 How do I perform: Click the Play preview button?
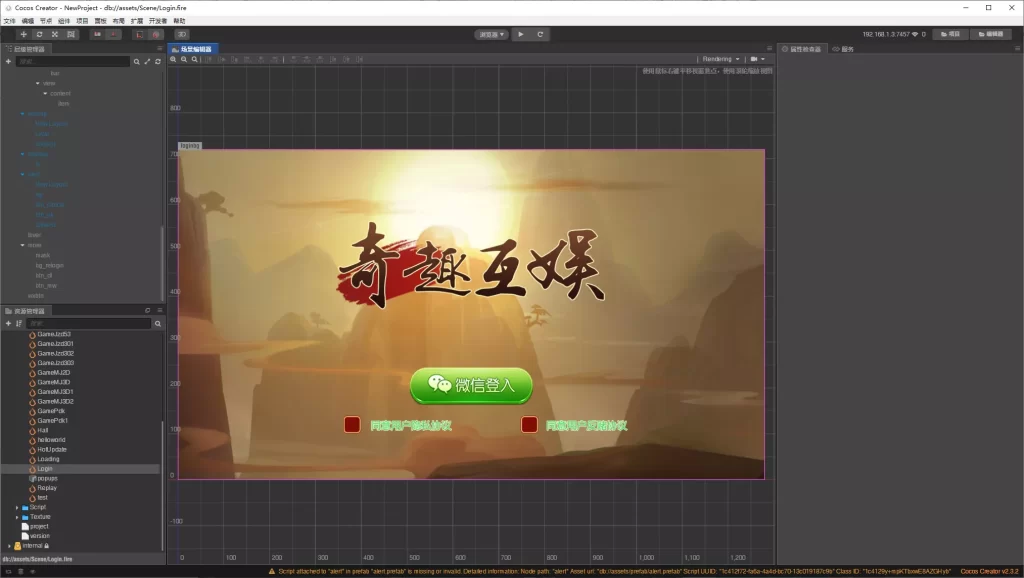tap(520, 35)
